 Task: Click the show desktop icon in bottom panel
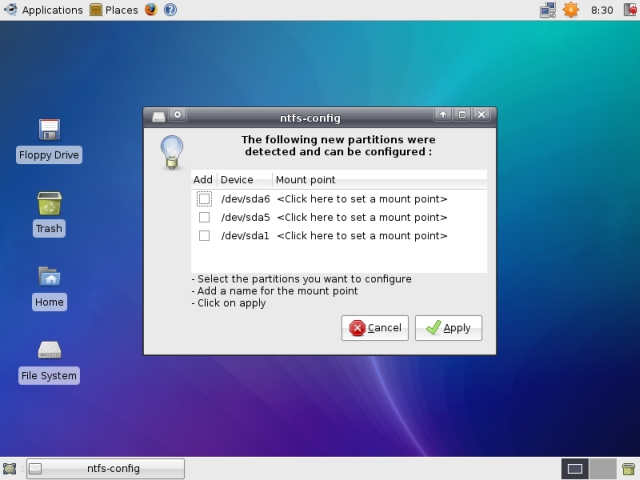pyautogui.click(x=9, y=469)
